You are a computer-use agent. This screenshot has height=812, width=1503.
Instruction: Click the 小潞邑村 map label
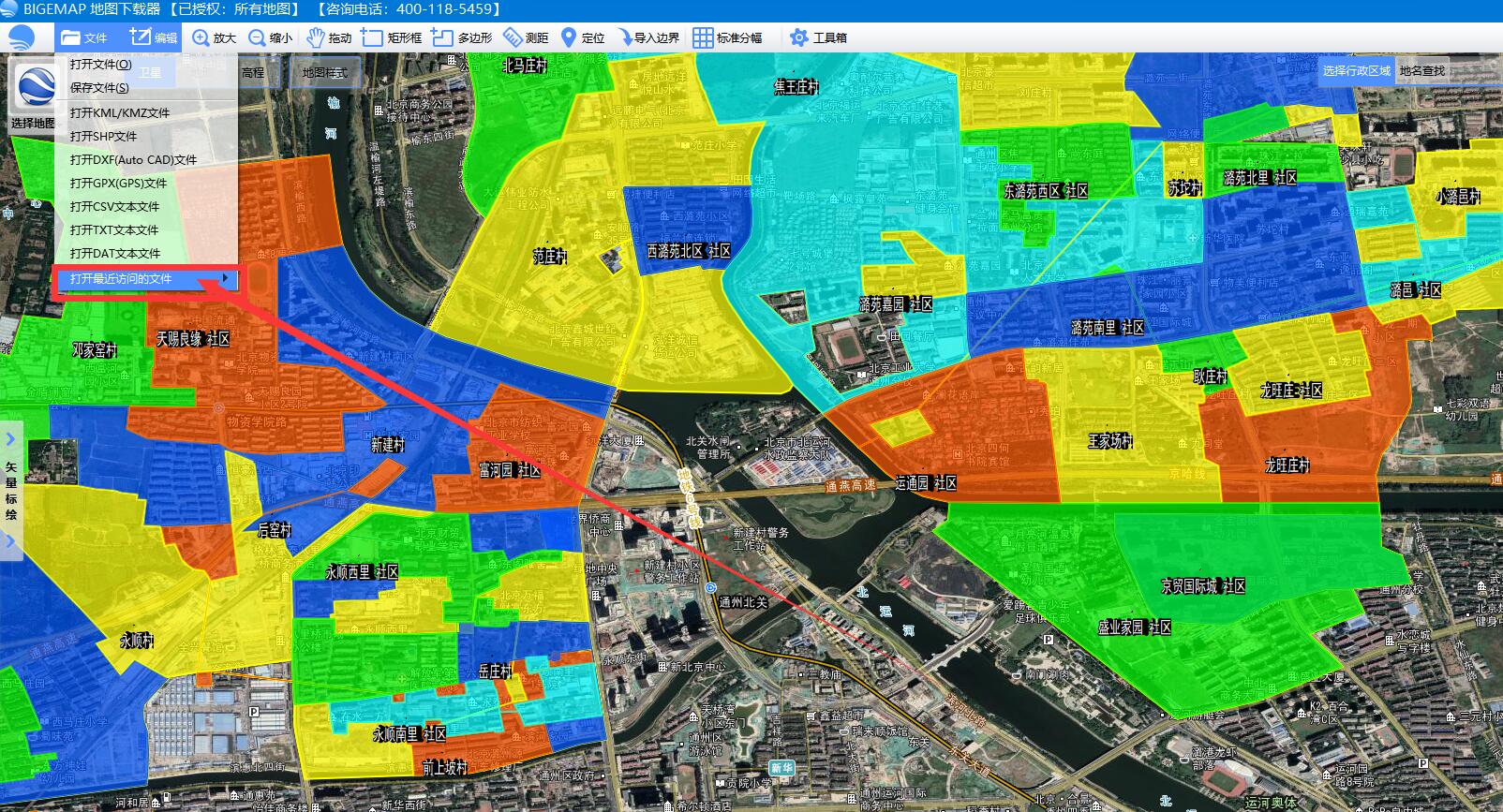(1457, 197)
